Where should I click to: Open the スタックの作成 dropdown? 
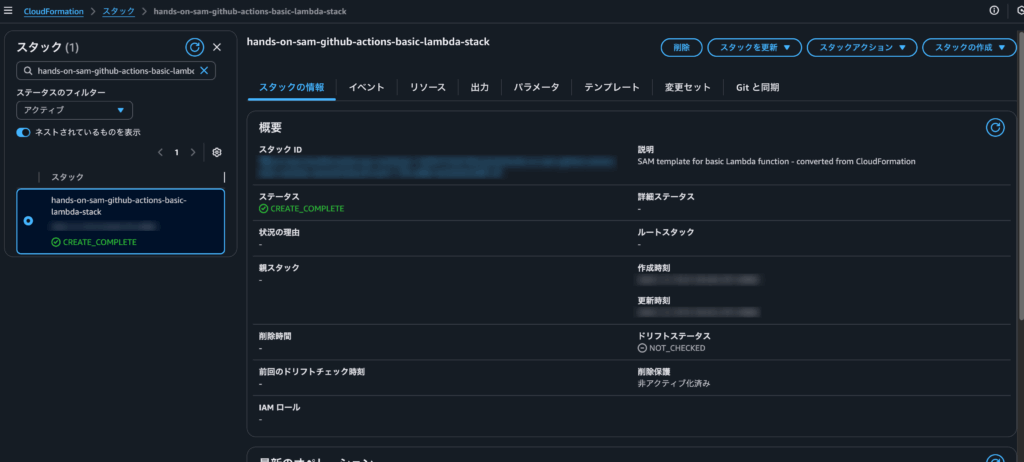968,47
